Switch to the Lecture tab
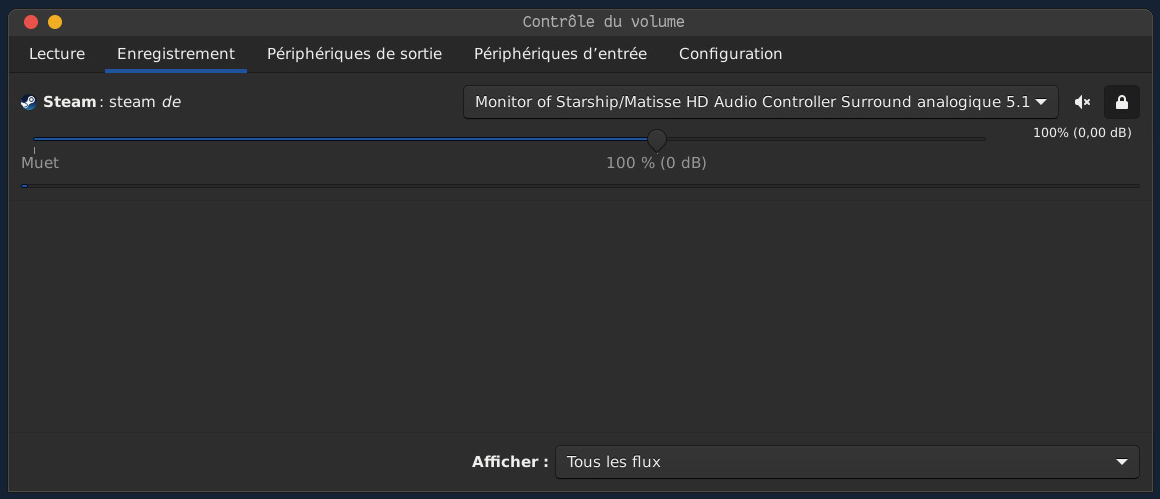The width and height of the screenshot is (1160, 499). 57,54
